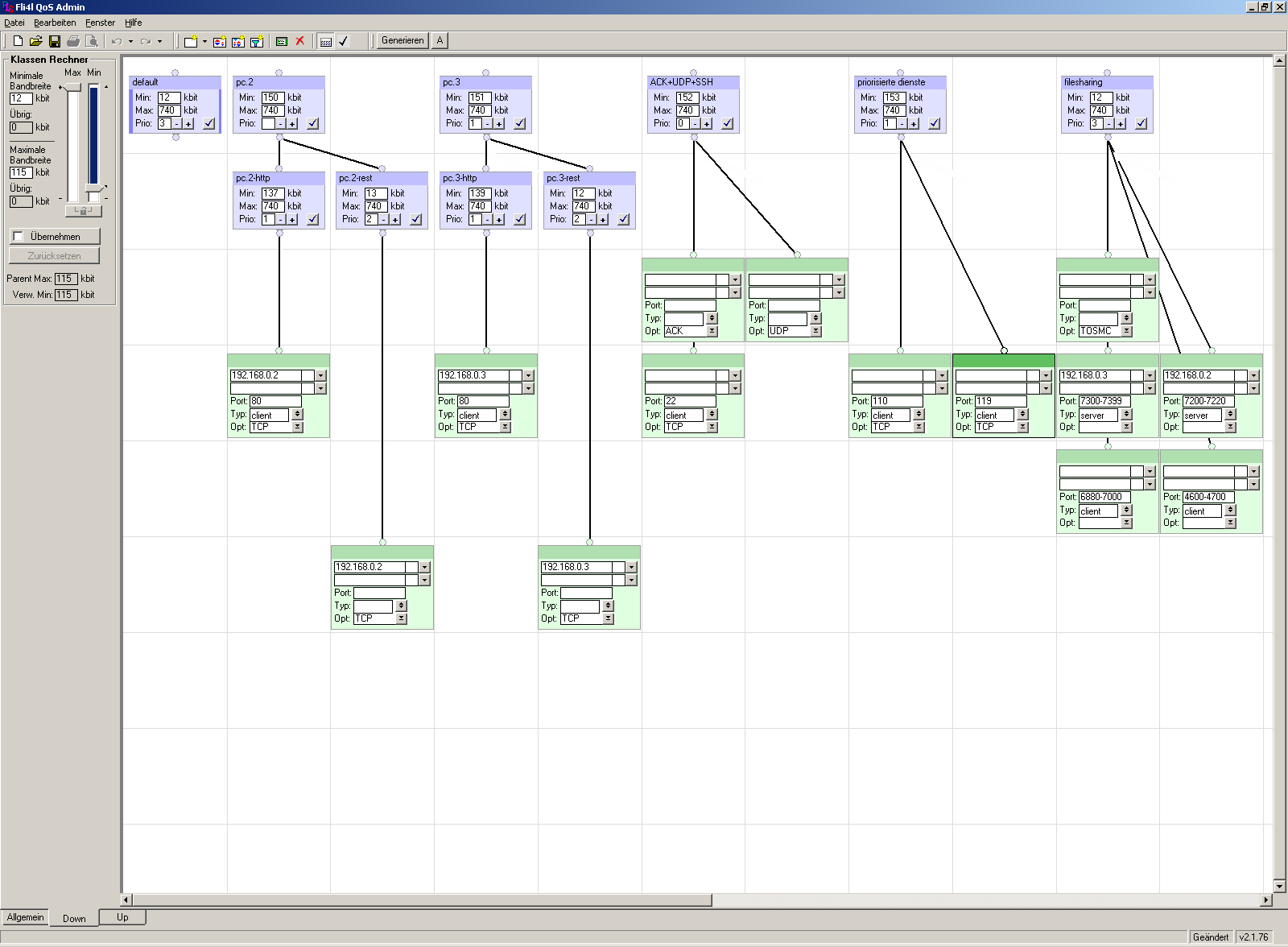1288x947 pixels.
Task: Click the new document toolbar icon
Action: tap(18, 41)
